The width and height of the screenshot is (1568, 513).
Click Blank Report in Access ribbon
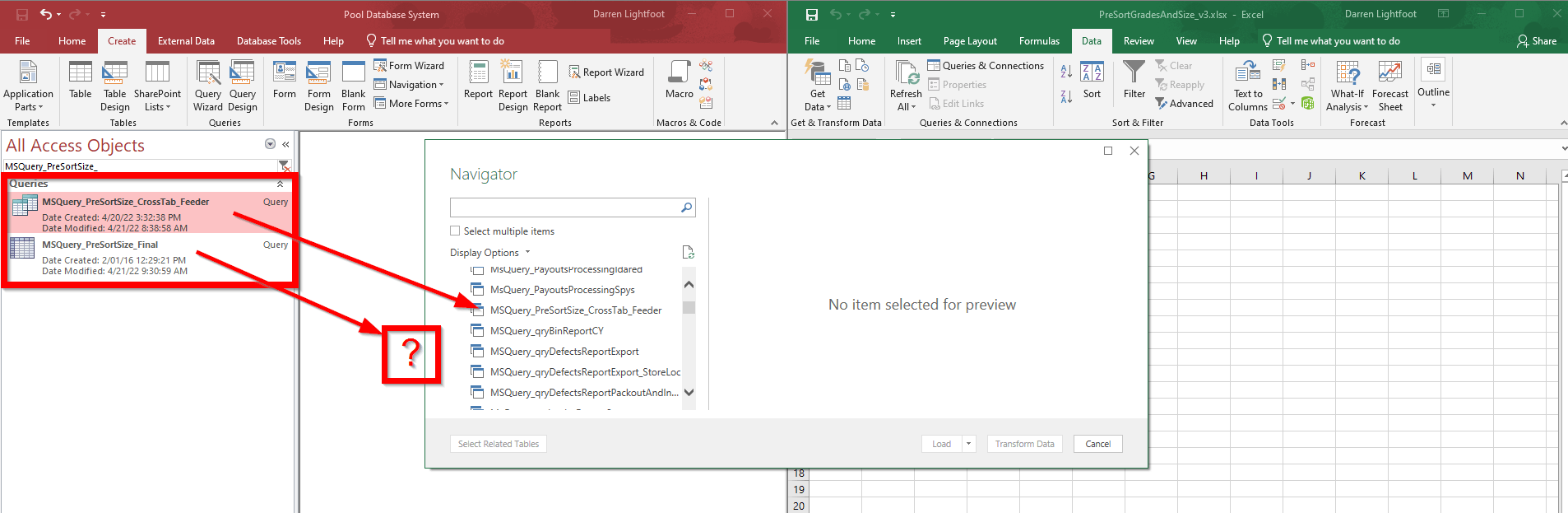point(547,86)
